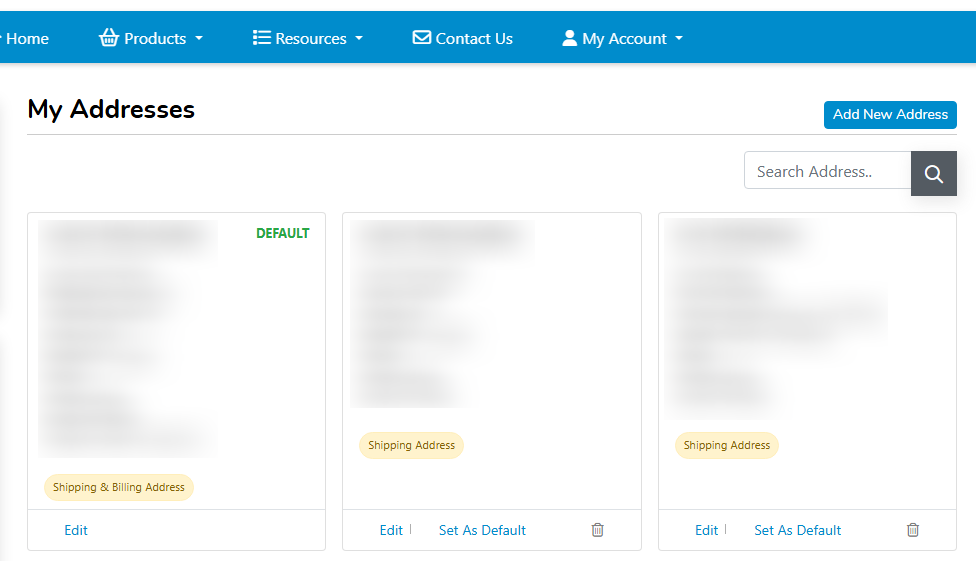This screenshot has width=976, height=561.
Task: Go to the Home menu item
Action: pyautogui.click(x=27, y=38)
